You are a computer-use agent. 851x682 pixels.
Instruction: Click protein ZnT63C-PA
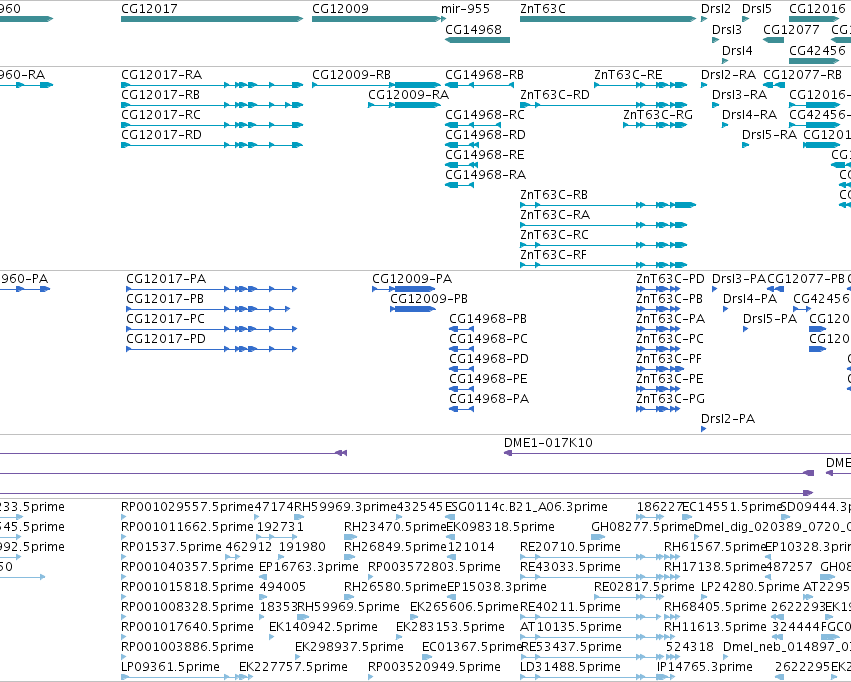pos(658,329)
